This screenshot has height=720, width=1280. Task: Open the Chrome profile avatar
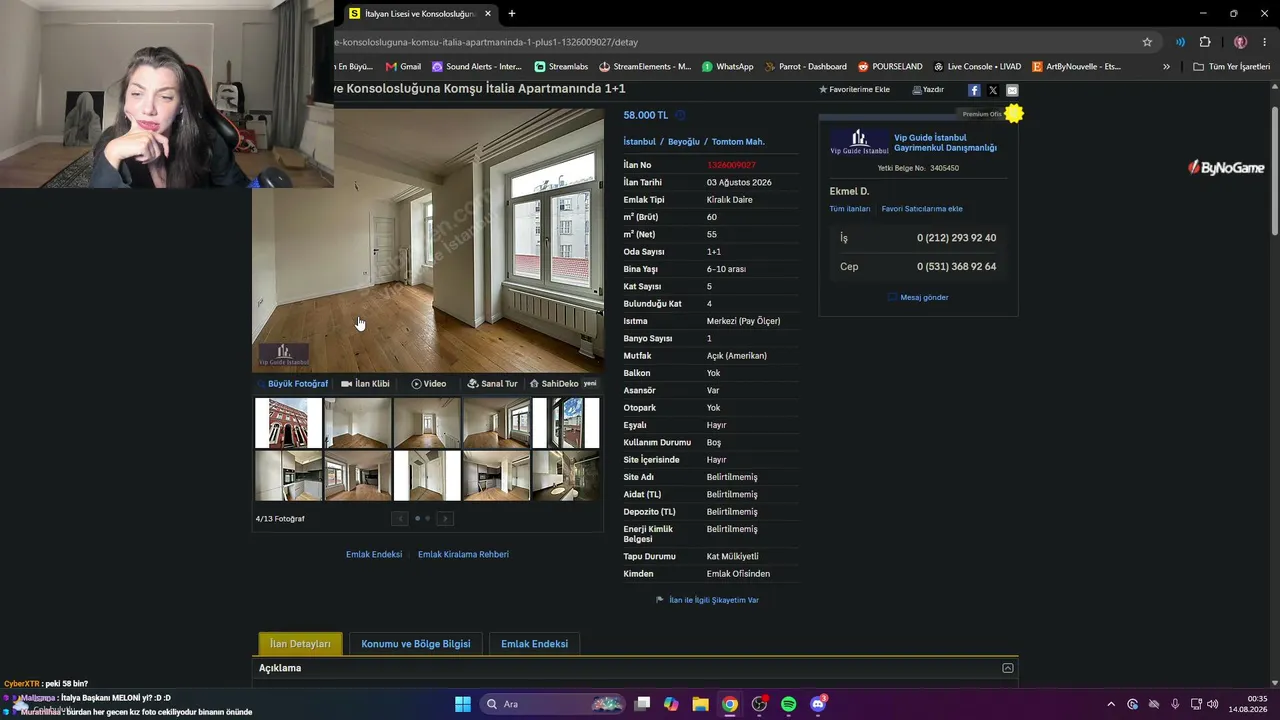point(1240,42)
